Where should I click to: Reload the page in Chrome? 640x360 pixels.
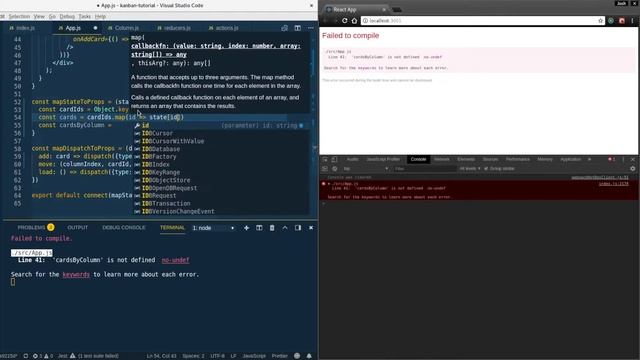(x=344, y=20)
